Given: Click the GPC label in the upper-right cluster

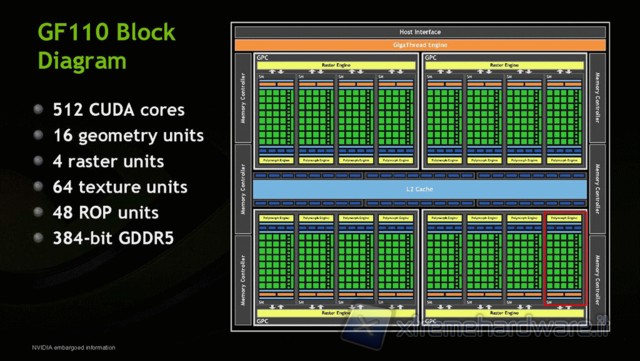Looking at the screenshot, I should pos(431,58).
